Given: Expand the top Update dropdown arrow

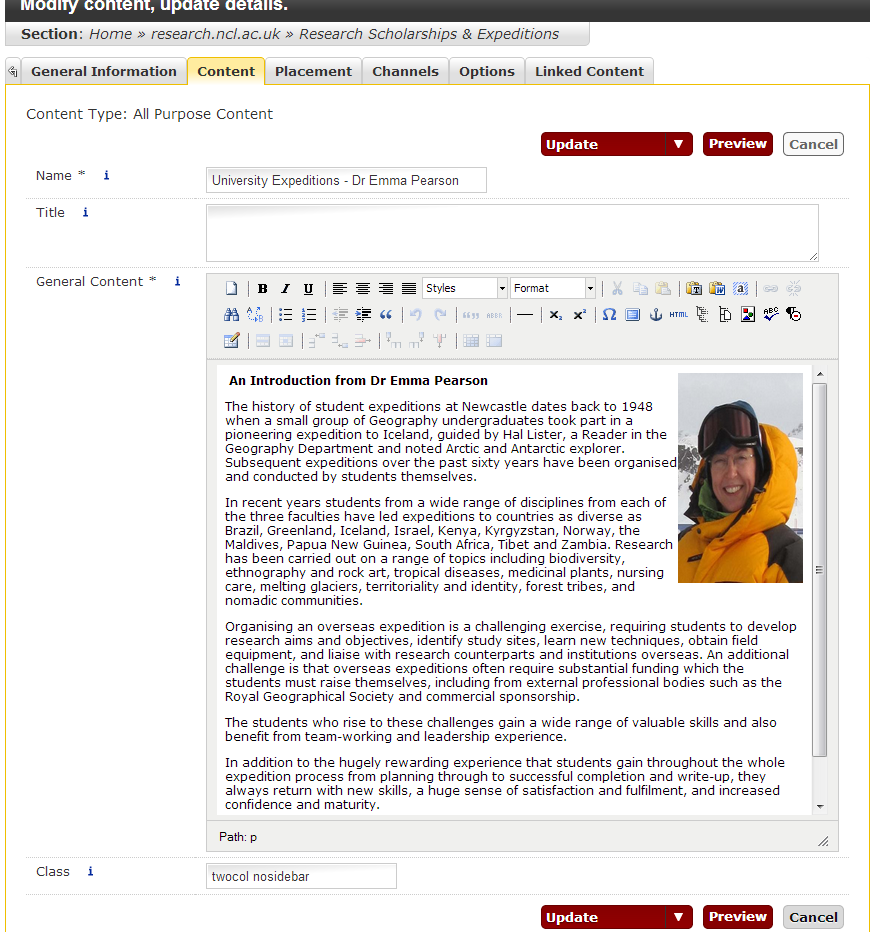Looking at the screenshot, I should click(678, 144).
